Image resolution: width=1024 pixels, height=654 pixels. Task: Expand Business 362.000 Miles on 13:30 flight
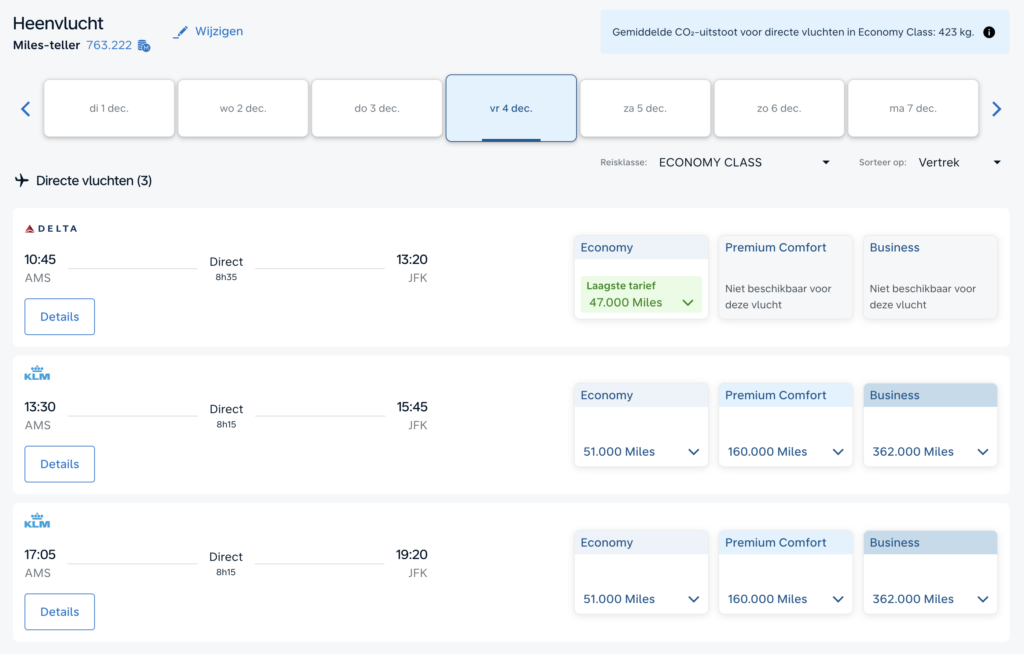[930, 452]
